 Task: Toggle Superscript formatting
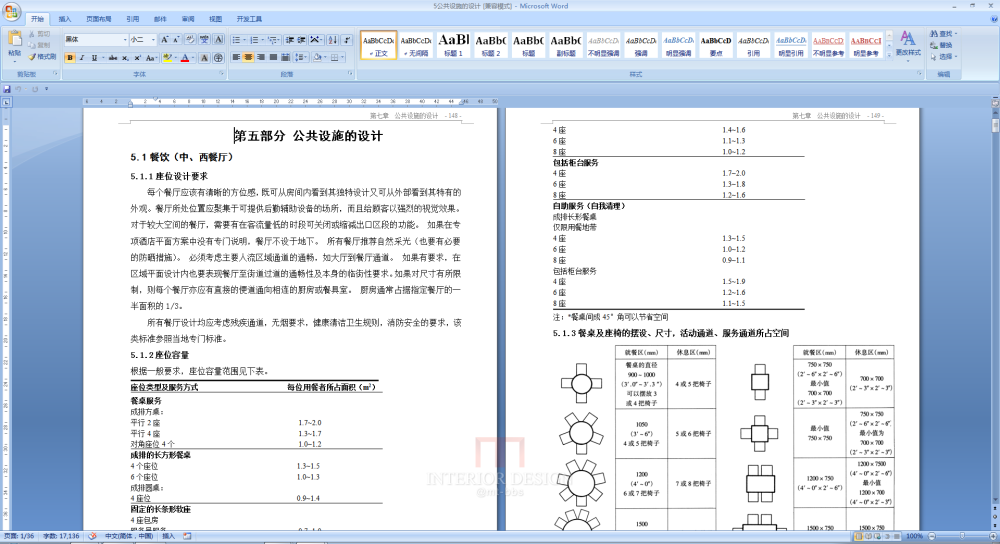pos(137,58)
